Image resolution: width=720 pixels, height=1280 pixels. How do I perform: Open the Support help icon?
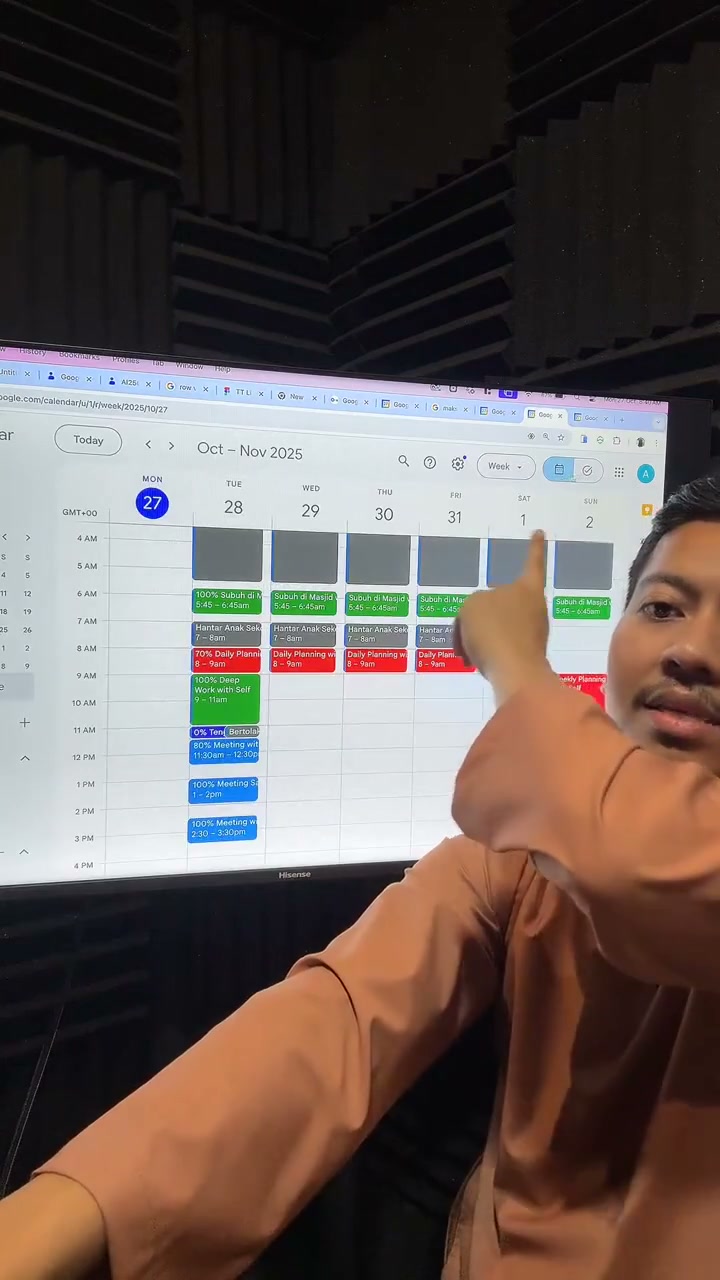point(430,463)
